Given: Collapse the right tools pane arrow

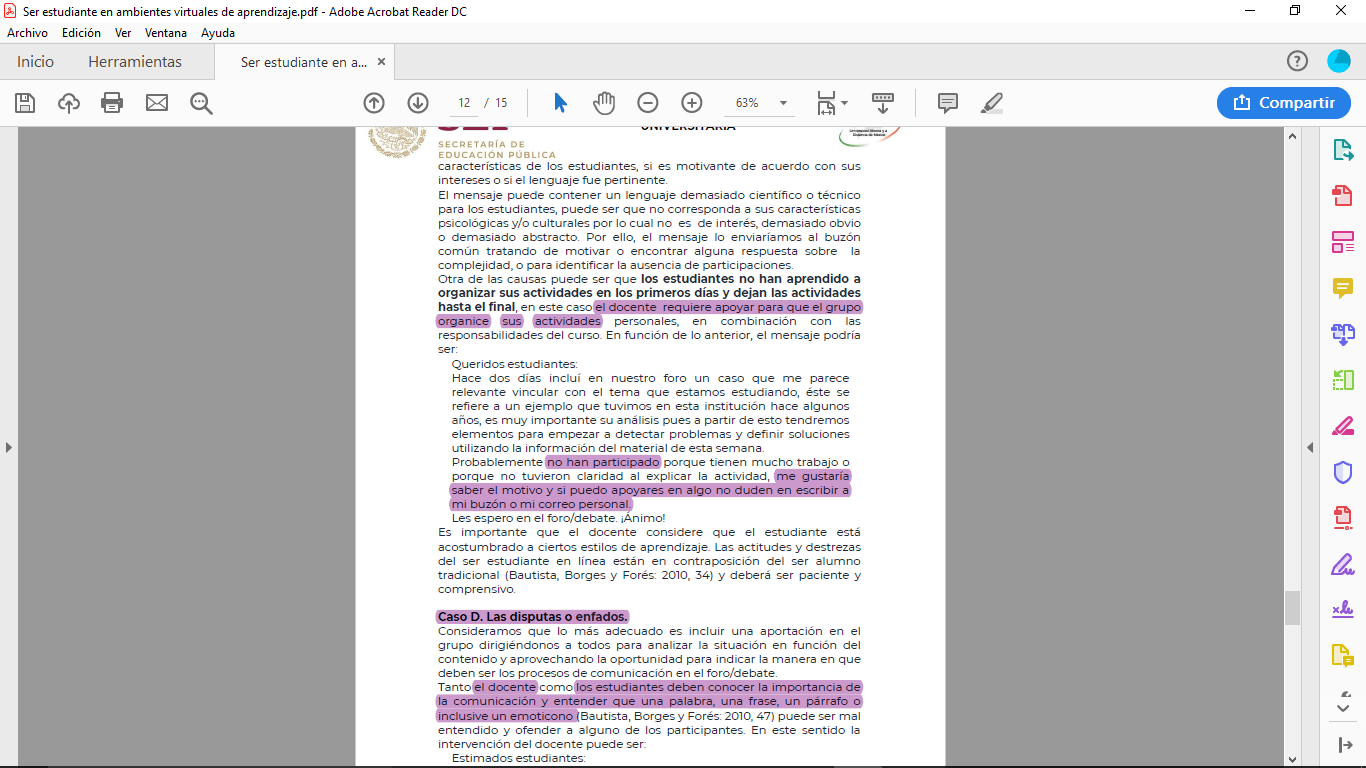Looking at the screenshot, I should [x=1310, y=447].
